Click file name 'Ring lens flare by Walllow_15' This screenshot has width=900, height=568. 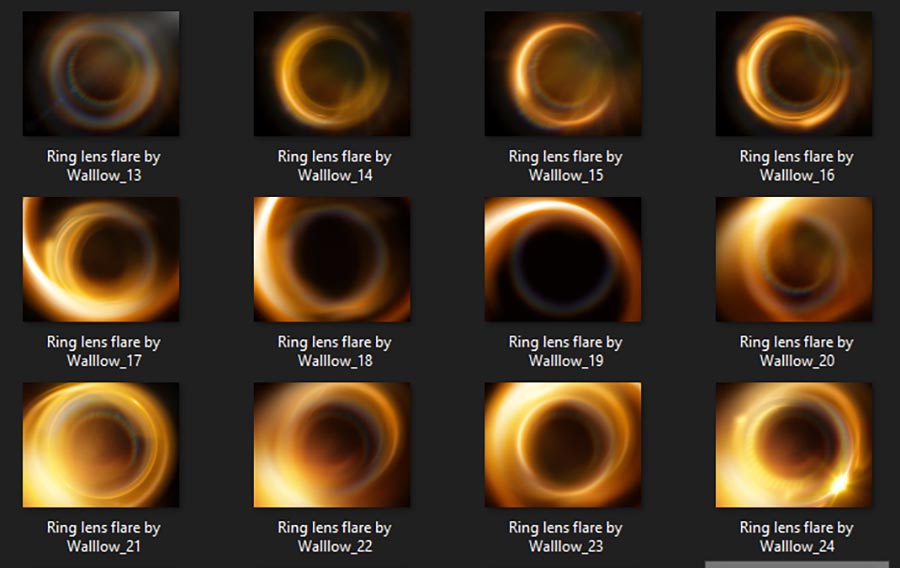pyautogui.click(x=566, y=166)
